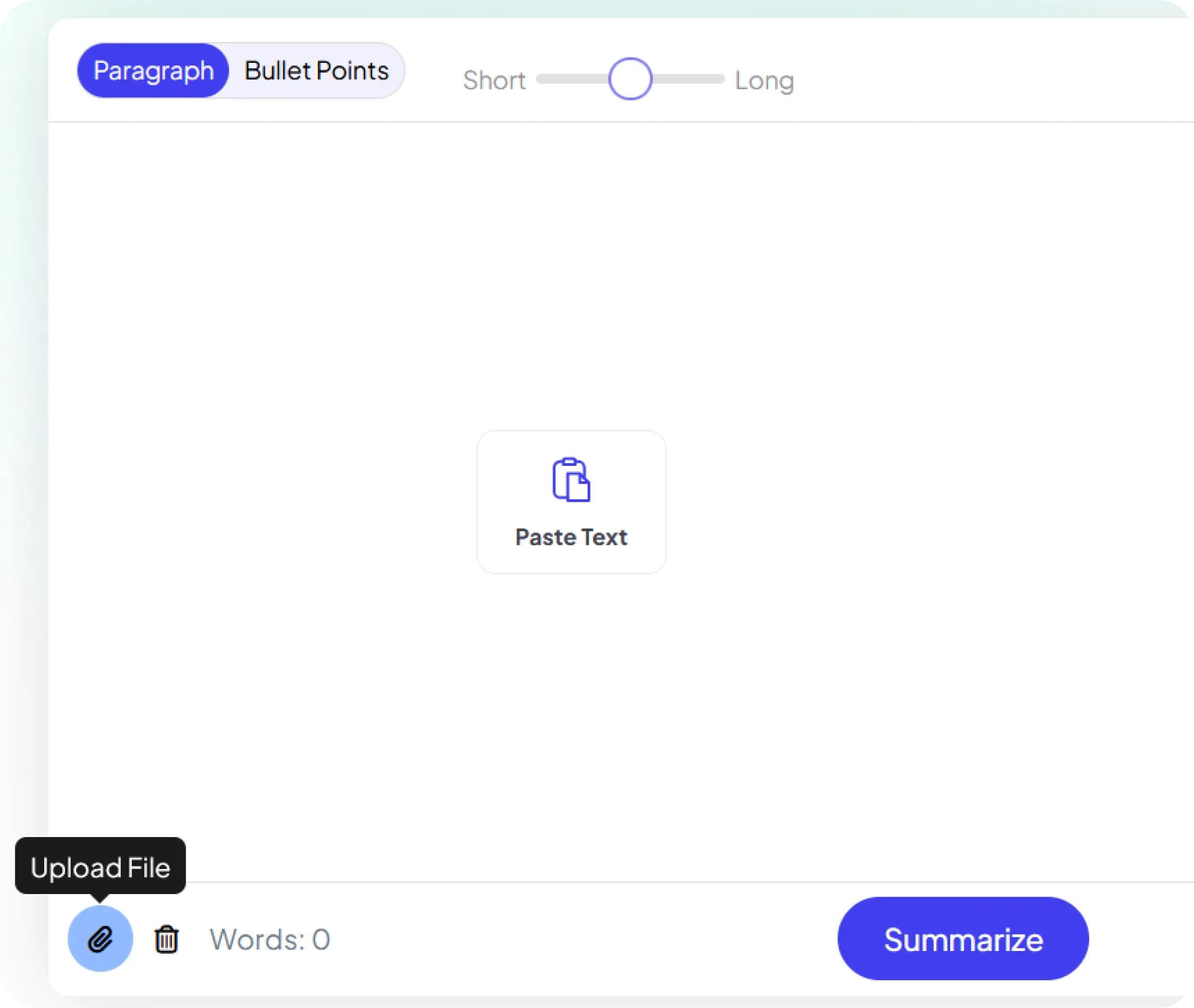Click the summary length slider handle
1194x1008 pixels.
pos(630,79)
